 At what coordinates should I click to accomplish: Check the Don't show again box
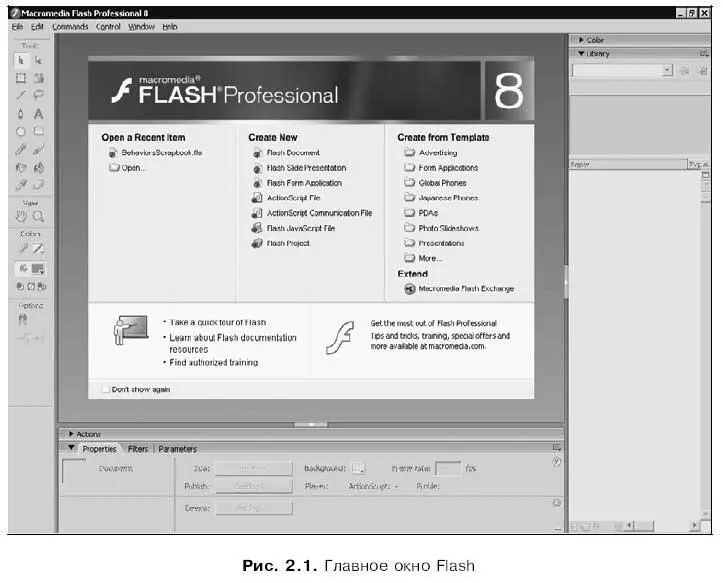106,389
